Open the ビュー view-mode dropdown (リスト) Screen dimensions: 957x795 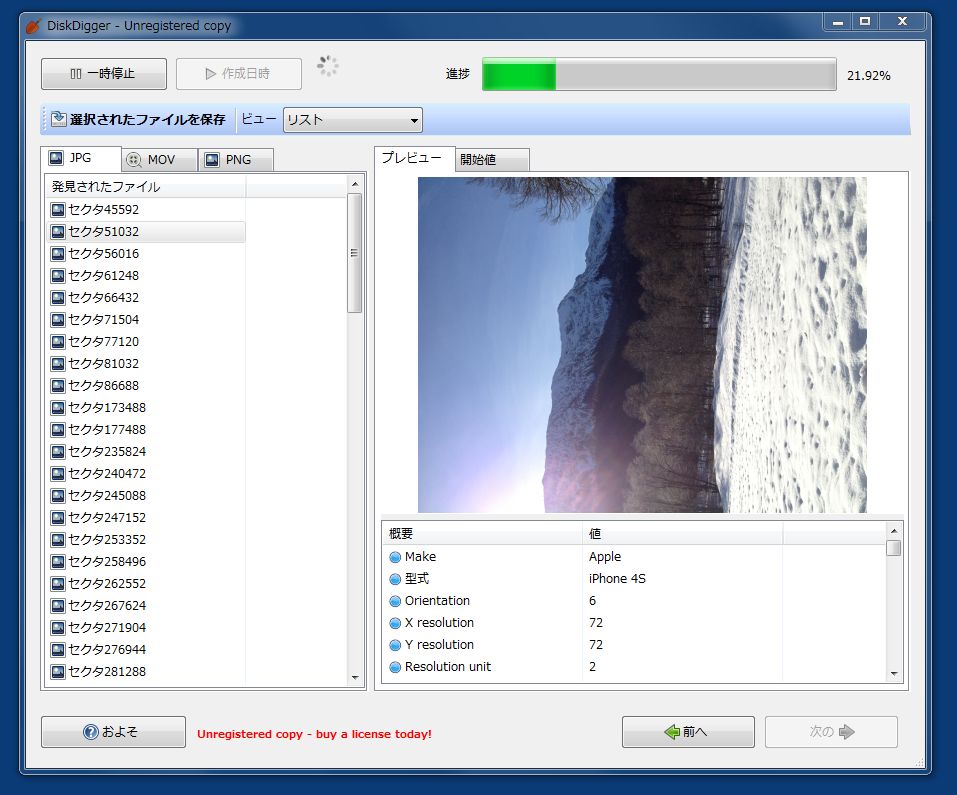coord(353,120)
